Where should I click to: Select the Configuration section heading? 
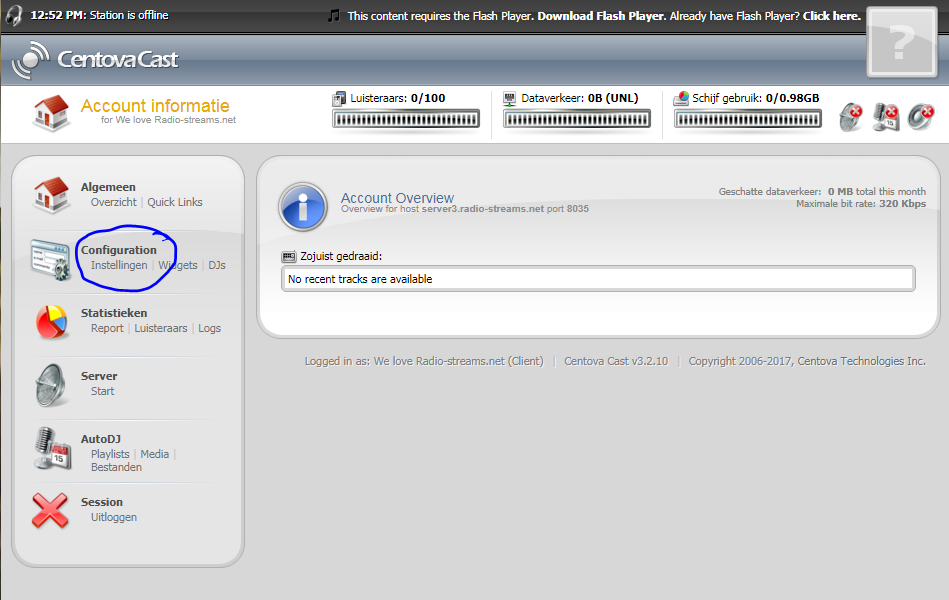pos(119,250)
